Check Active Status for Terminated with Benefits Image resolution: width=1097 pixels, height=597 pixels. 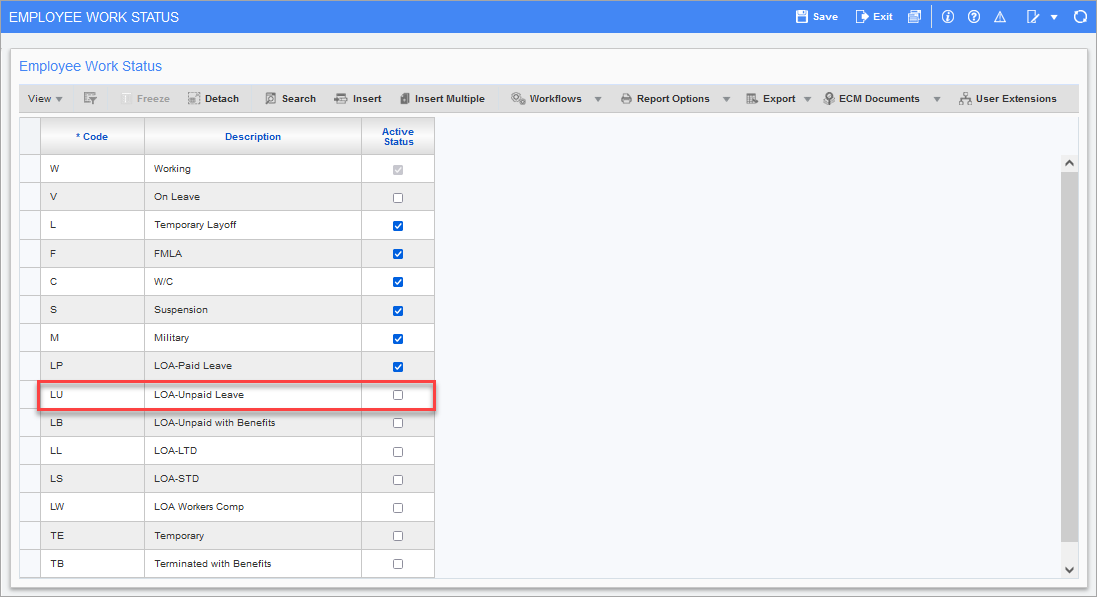coord(398,564)
